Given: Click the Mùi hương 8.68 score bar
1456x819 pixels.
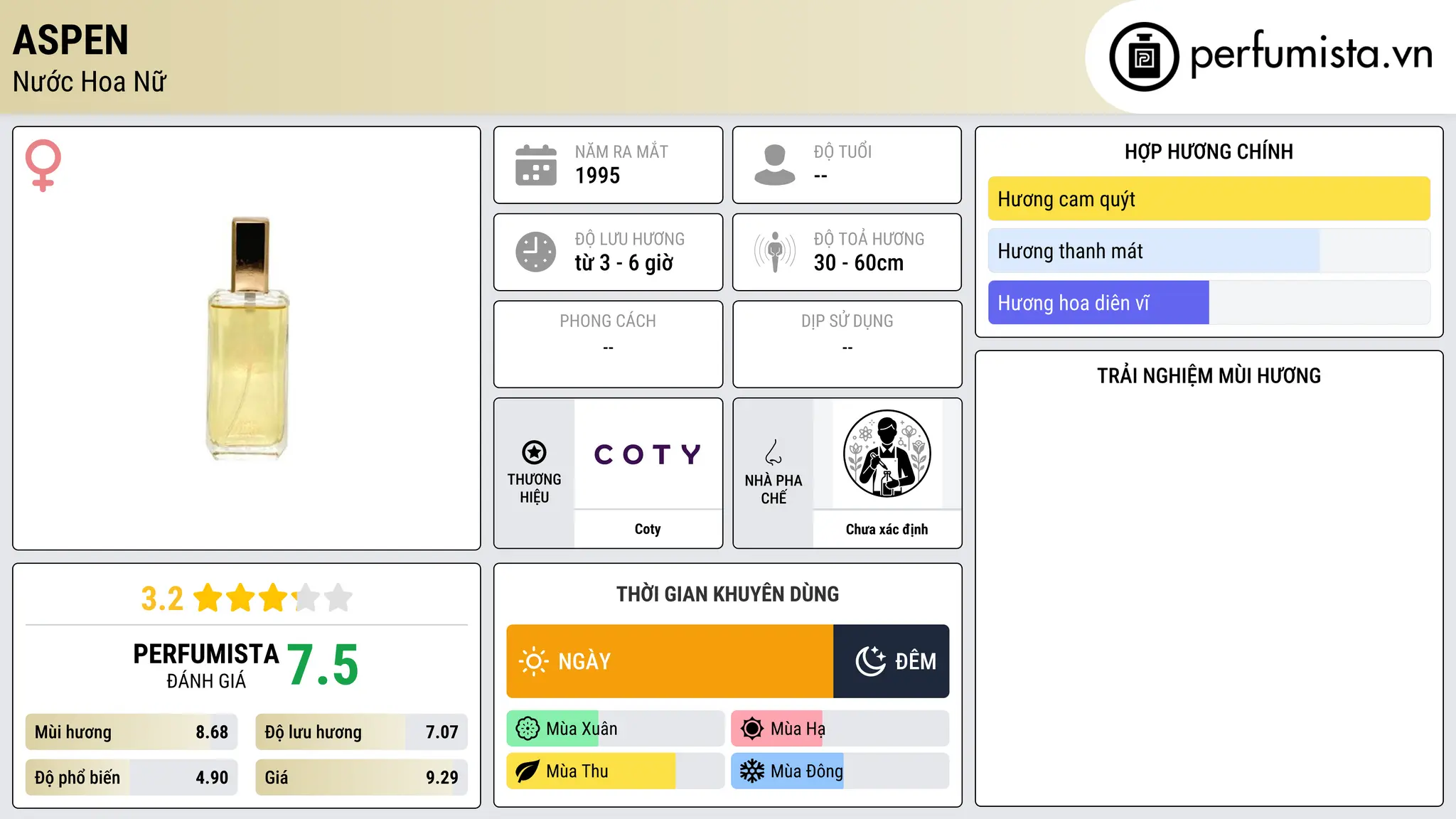Looking at the screenshot, I should tap(132, 732).
